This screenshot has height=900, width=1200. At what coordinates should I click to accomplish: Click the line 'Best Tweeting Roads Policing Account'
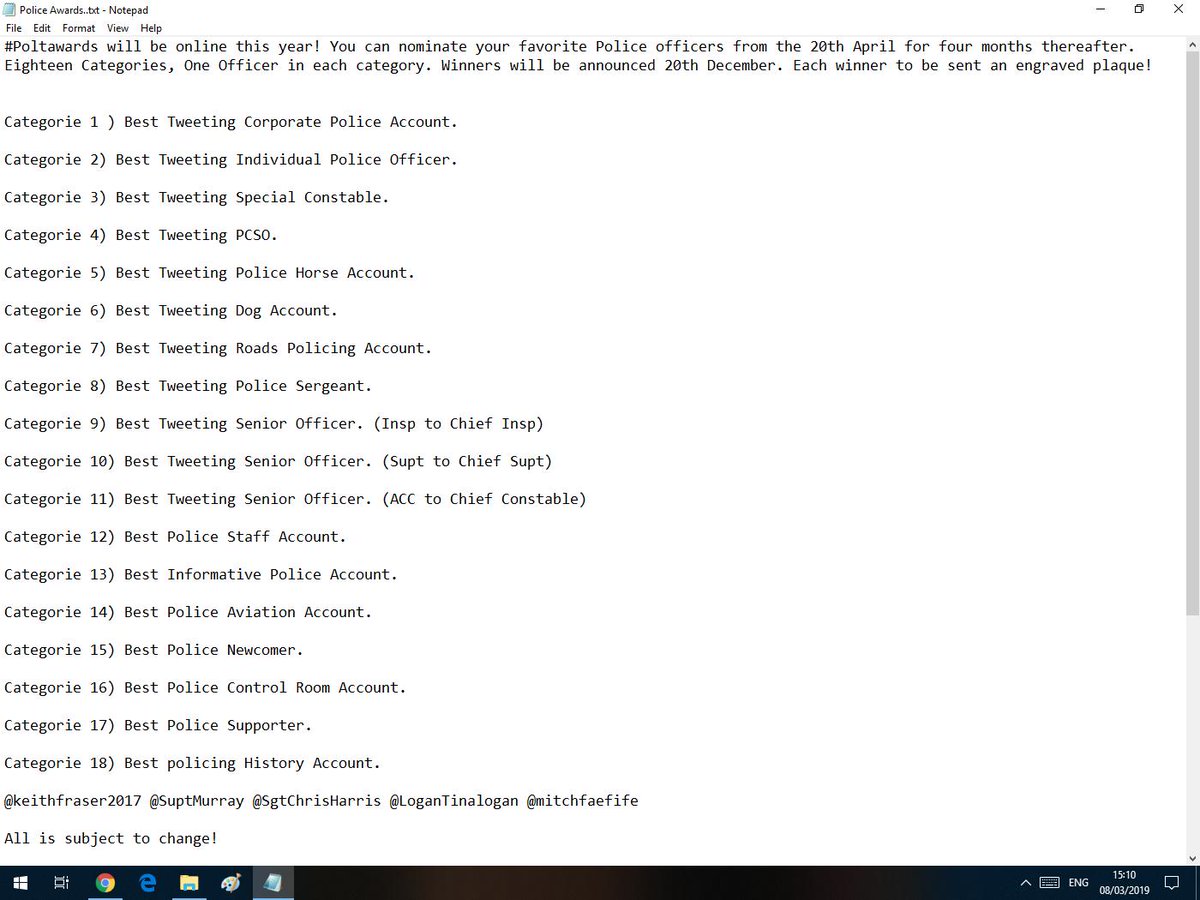pos(273,348)
